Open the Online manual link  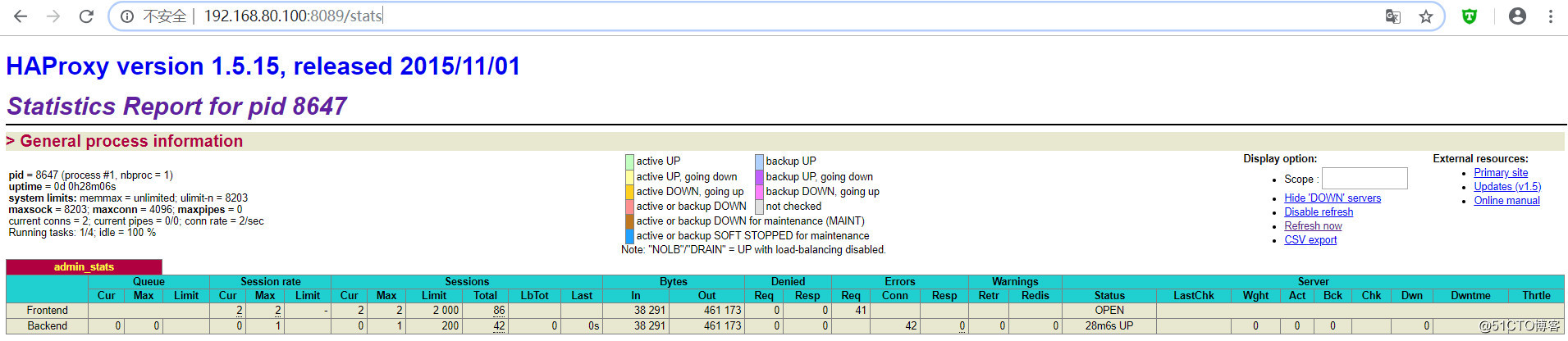coord(1506,201)
